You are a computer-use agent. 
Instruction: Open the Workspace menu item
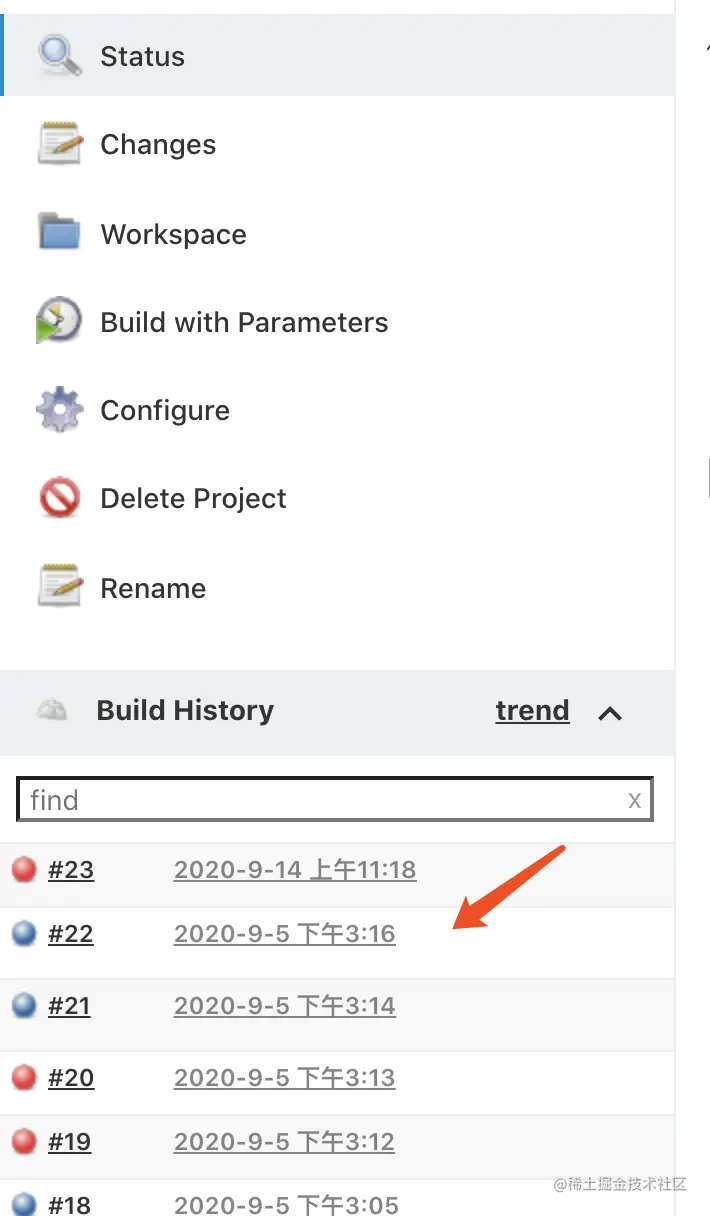coord(173,234)
